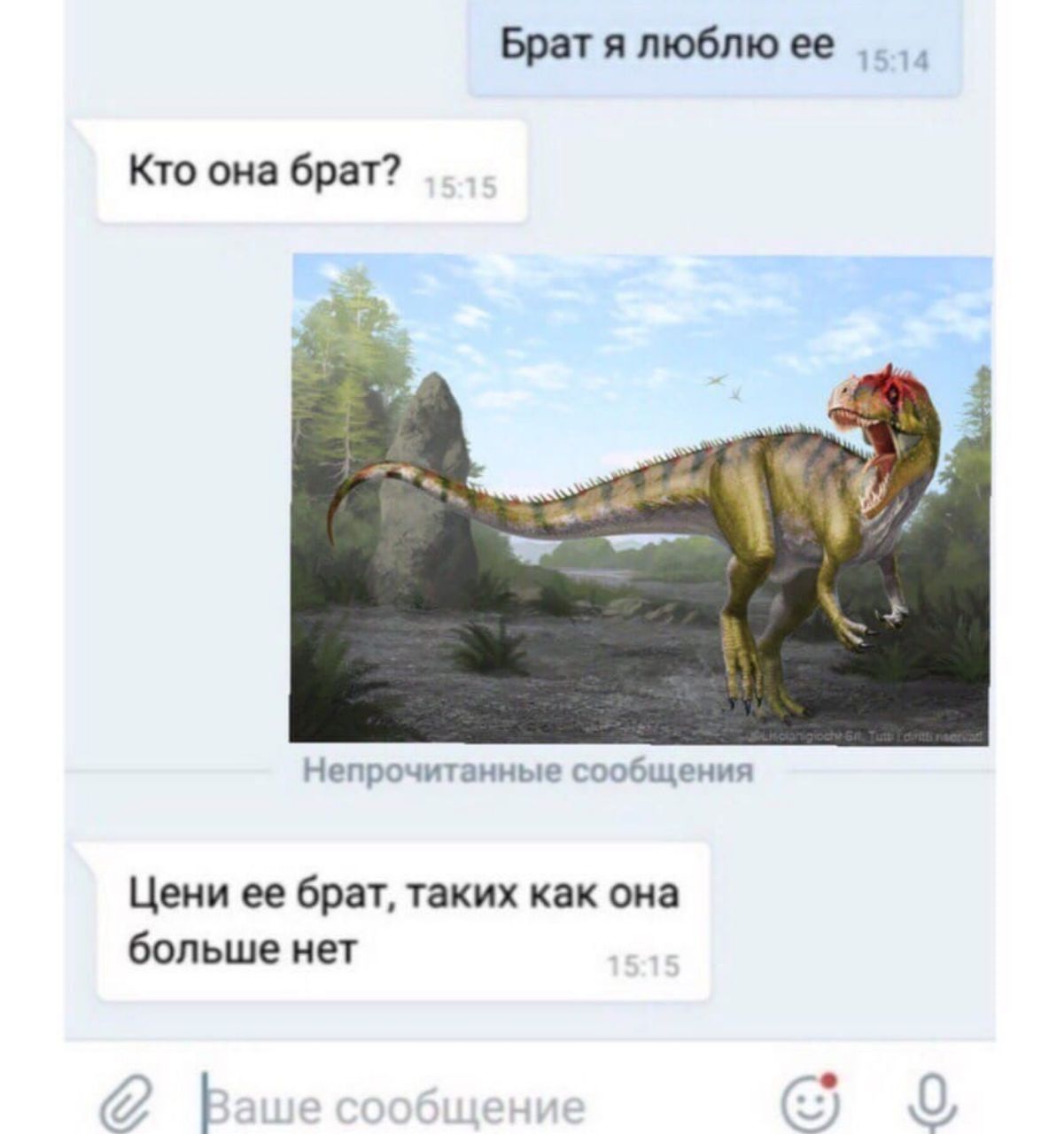Select the "Кто она брат?" message bubble
Image resolution: width=1064 pixels, height=1134 pixels.
pos(311,172)
